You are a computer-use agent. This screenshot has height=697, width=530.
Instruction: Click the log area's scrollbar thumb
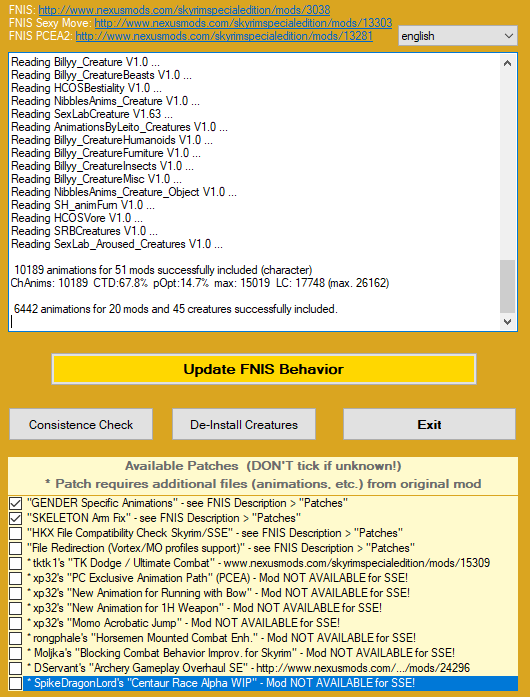tap(507, 287)
